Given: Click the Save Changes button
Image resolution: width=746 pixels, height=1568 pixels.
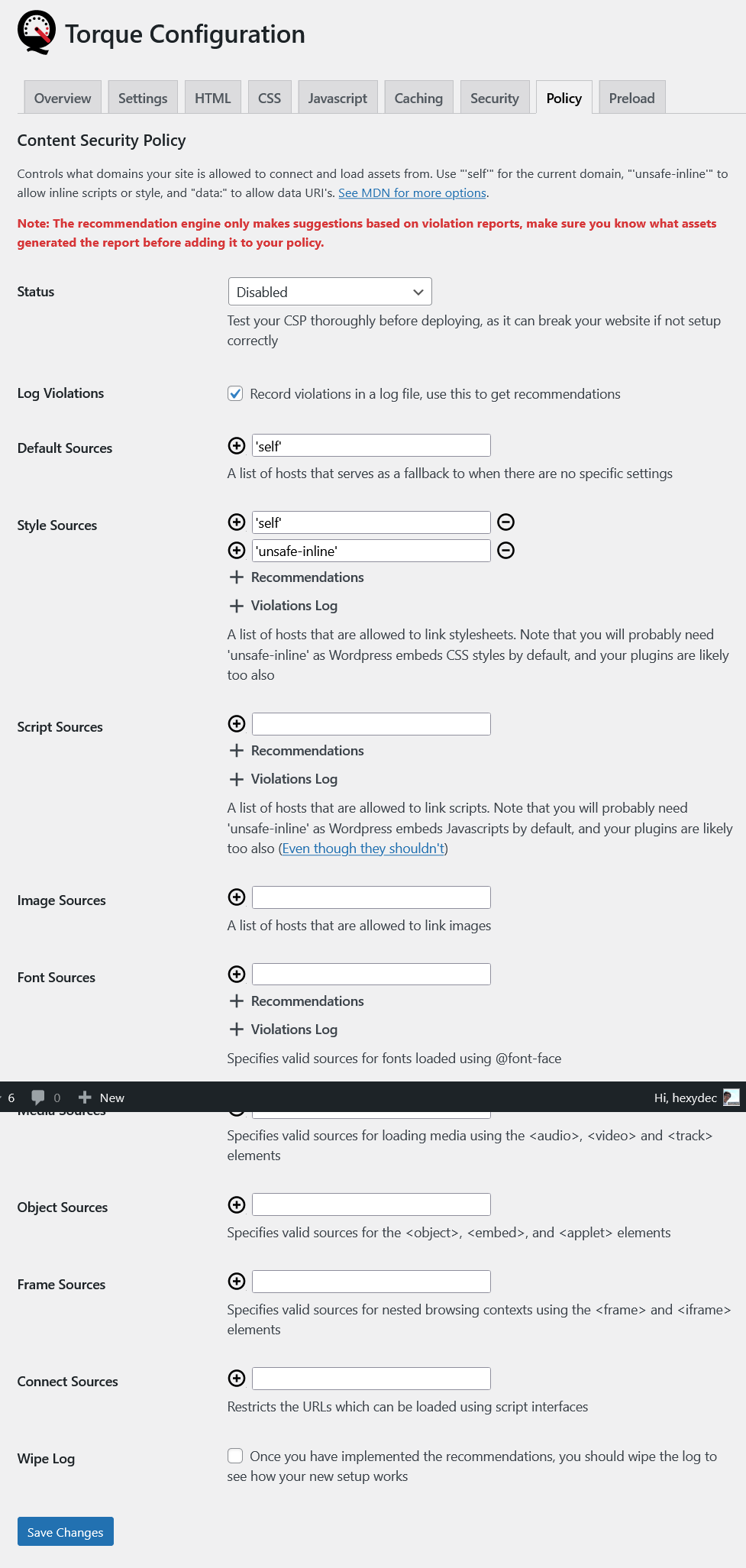Looking at the screenshot, I should (66, 1531).
